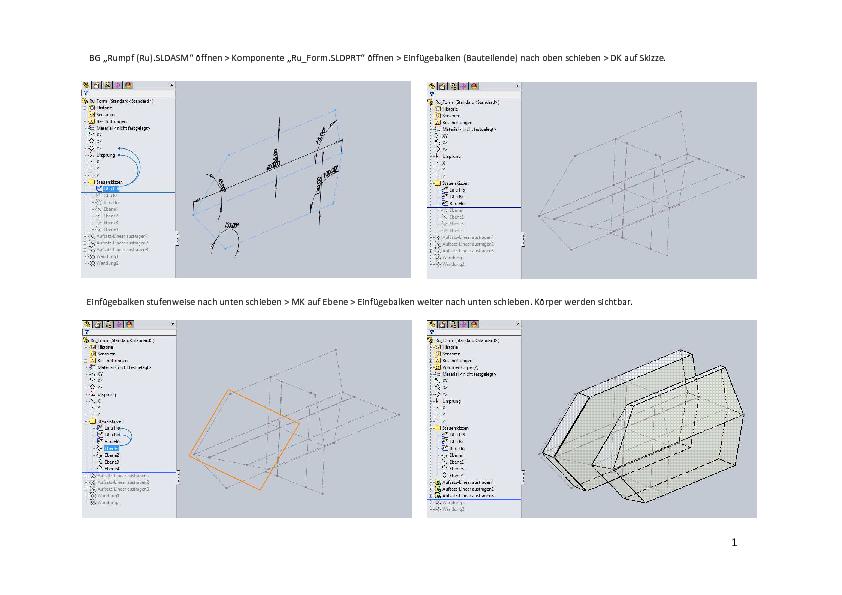
Task: Open FeatureManager tab in orange-plane view
Action: point(86,324)
